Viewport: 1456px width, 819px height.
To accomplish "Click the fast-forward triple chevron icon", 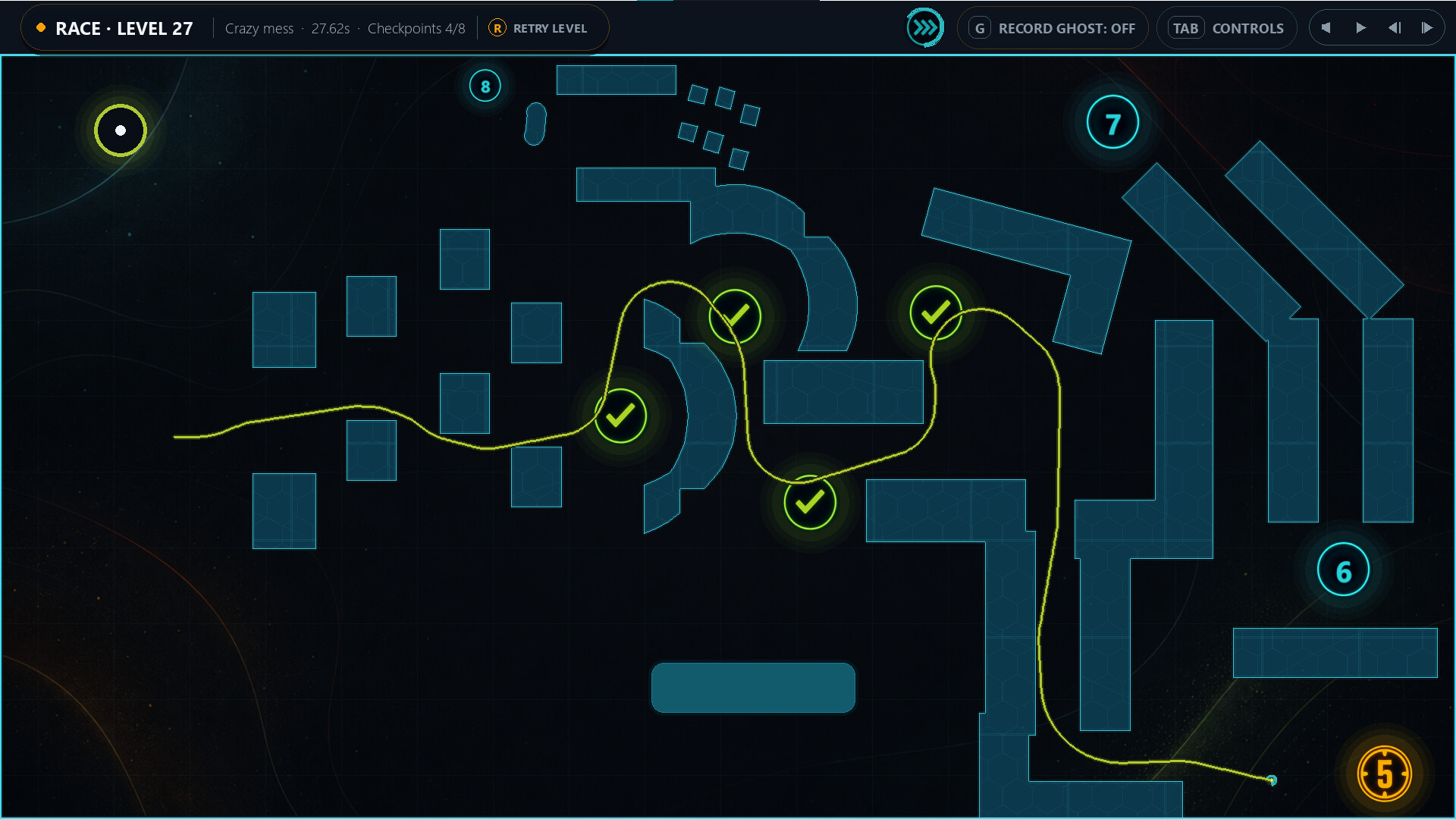I will pos(925,28).
